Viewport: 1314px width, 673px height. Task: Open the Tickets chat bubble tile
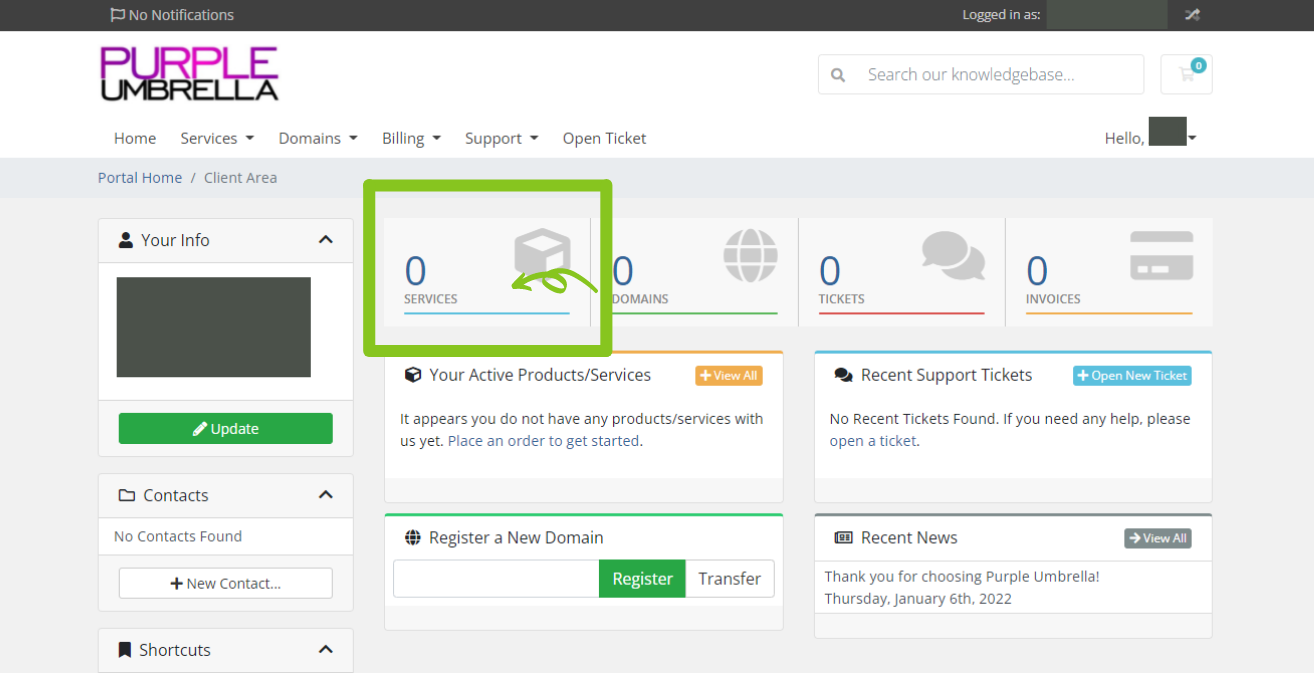pyautogui.click(x=901, y=272)
